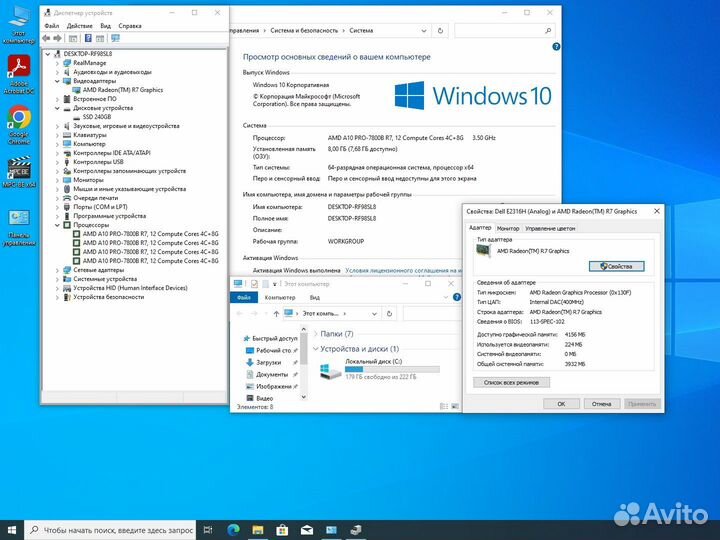Screen dimensions: 720x540
Task: Collapse the DESKTOP-RF98SL8 root node
Action: click(x=48, y=54)
